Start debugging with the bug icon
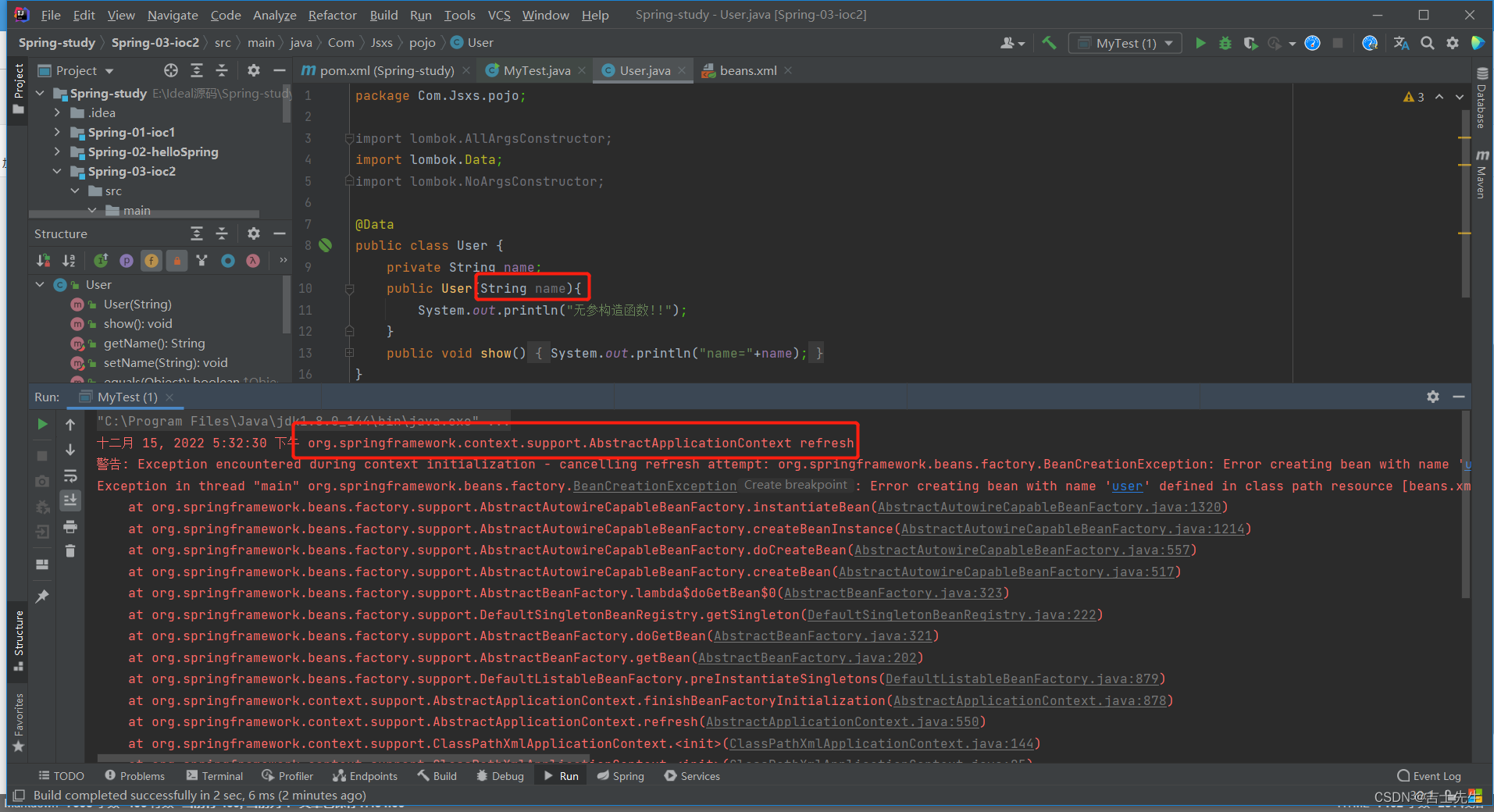The width and height of the screenshot is (1494, 812). [1225, 44]
